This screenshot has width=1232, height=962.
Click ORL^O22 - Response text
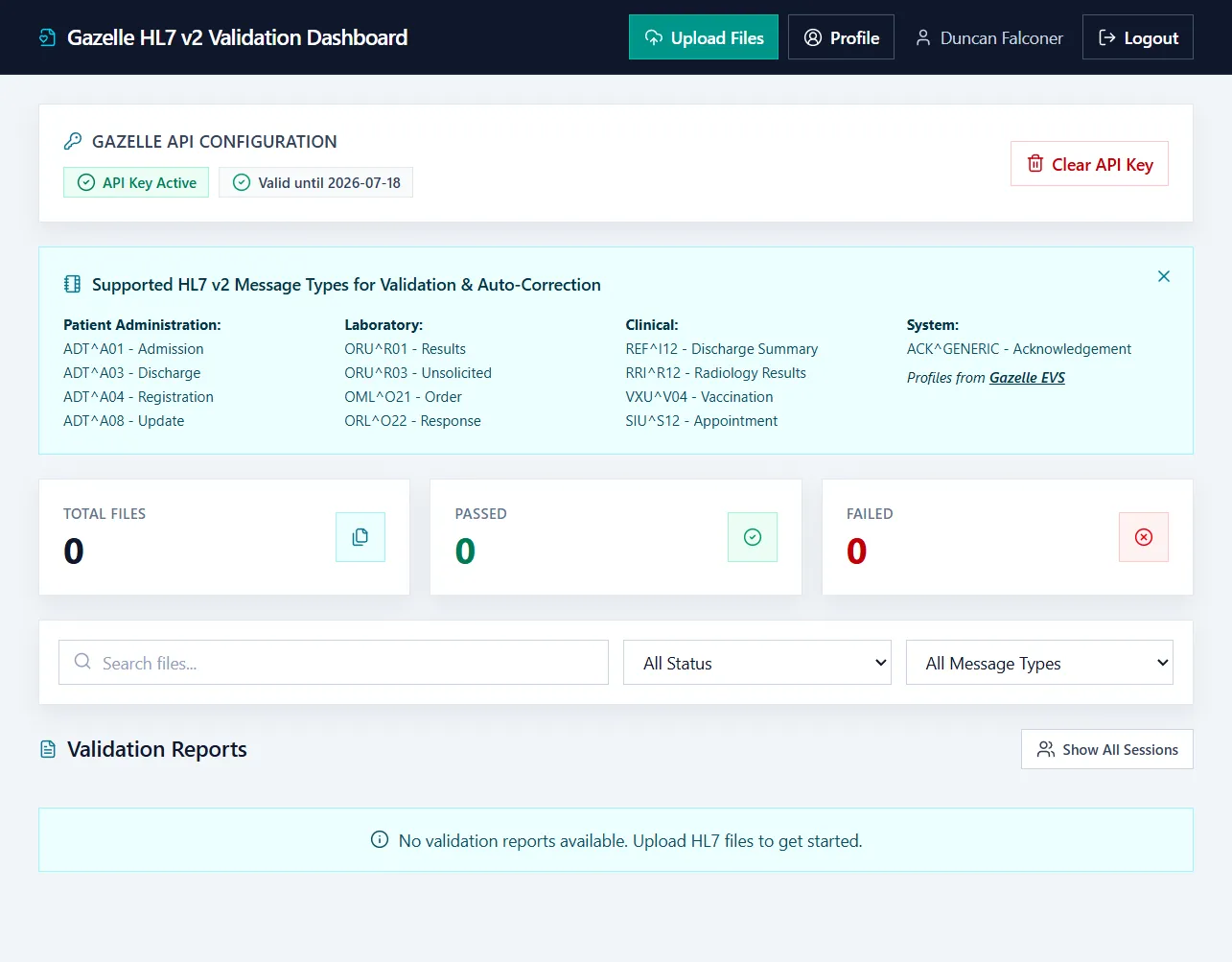click(x=413, y=421)
